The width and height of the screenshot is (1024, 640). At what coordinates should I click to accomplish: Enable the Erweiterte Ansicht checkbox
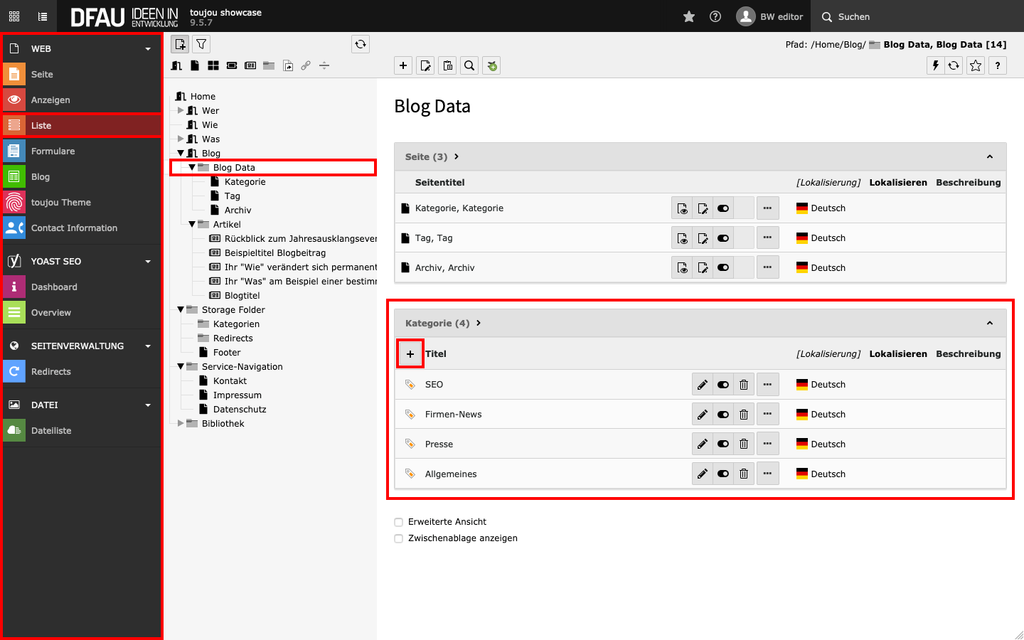coord(399,522)
